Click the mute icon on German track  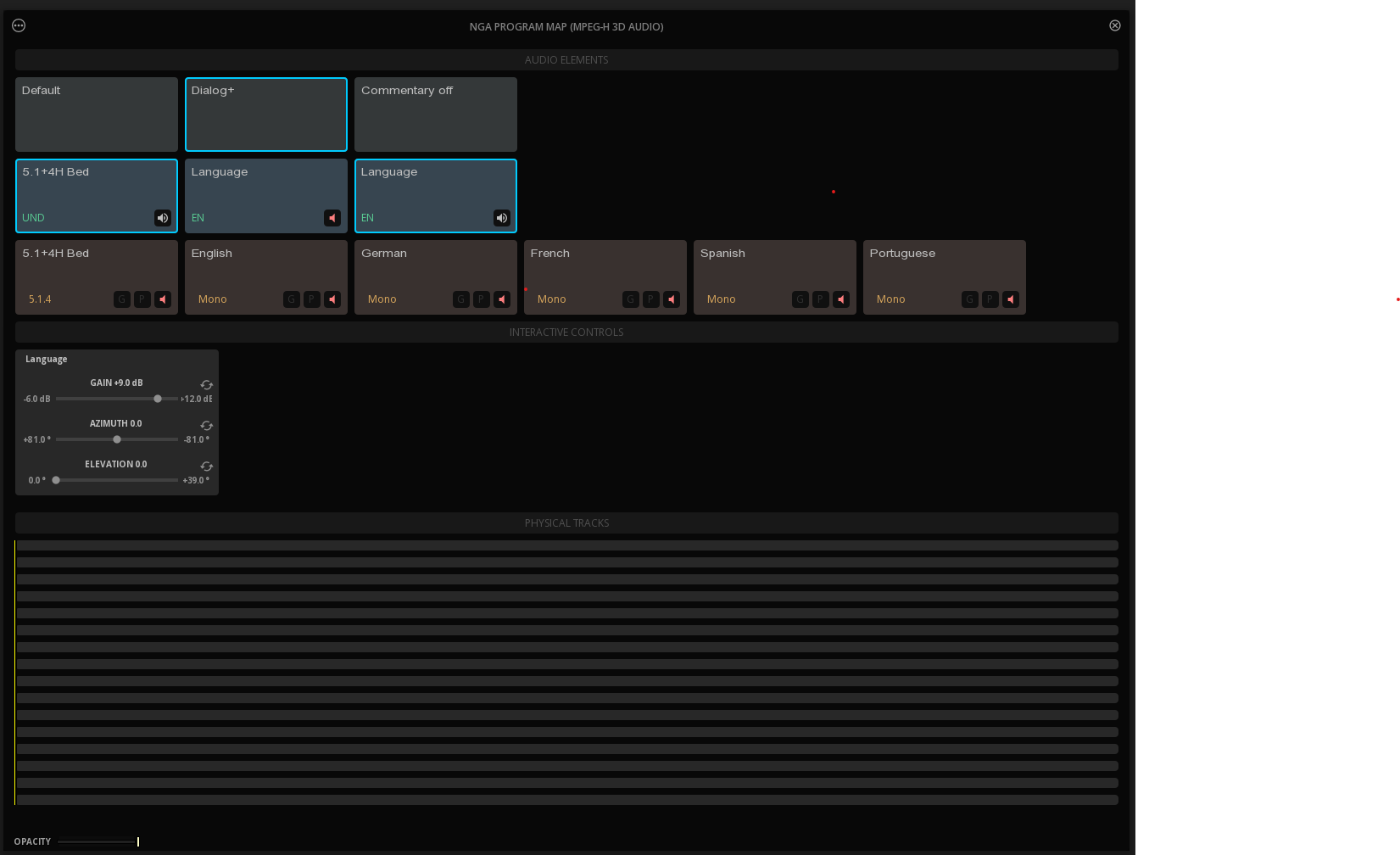502,299
